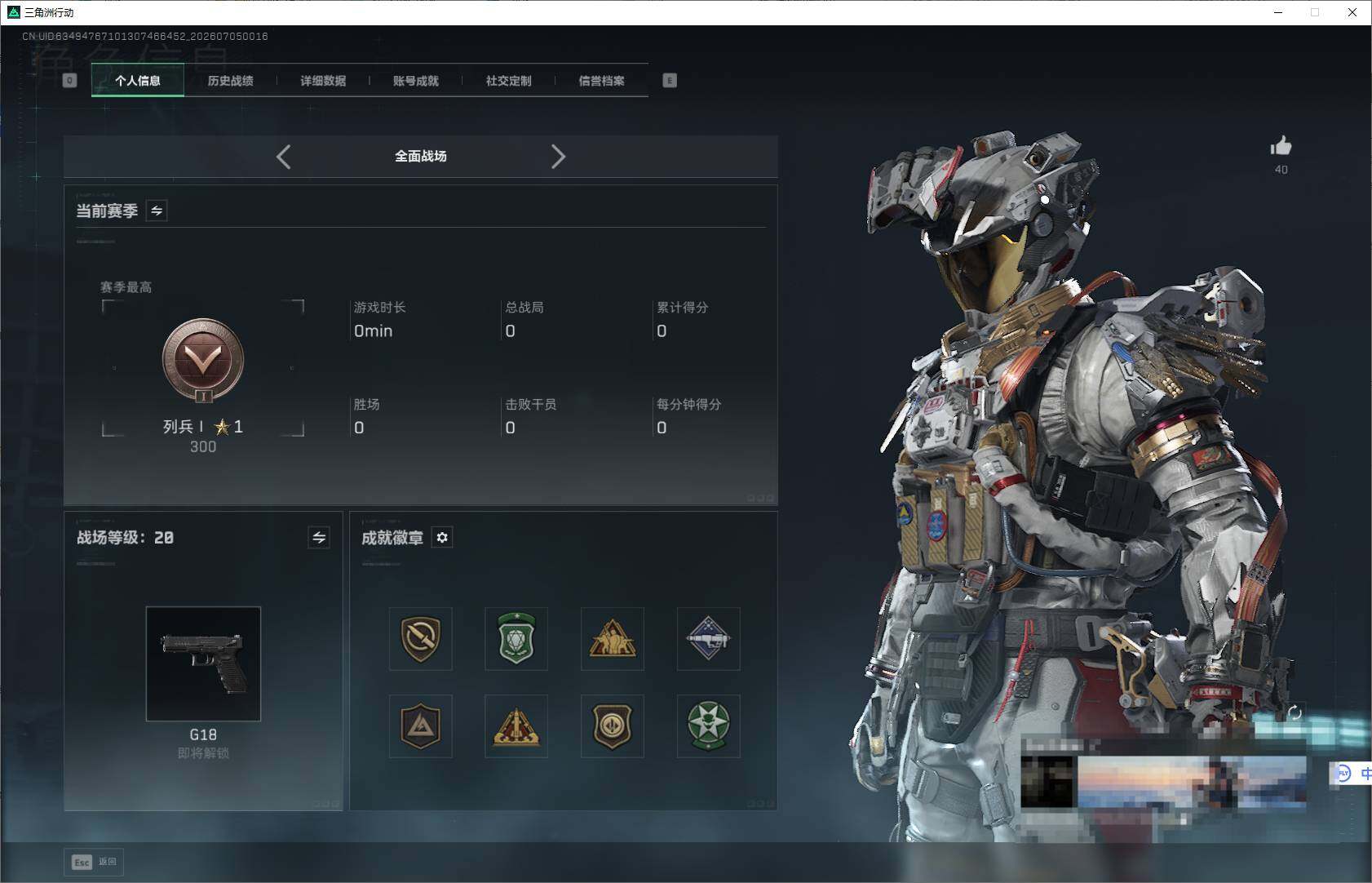This screenshot has height=883, width=1372.
Task: Switch to the 历史战绩 tab
Action: coord(230,81)
